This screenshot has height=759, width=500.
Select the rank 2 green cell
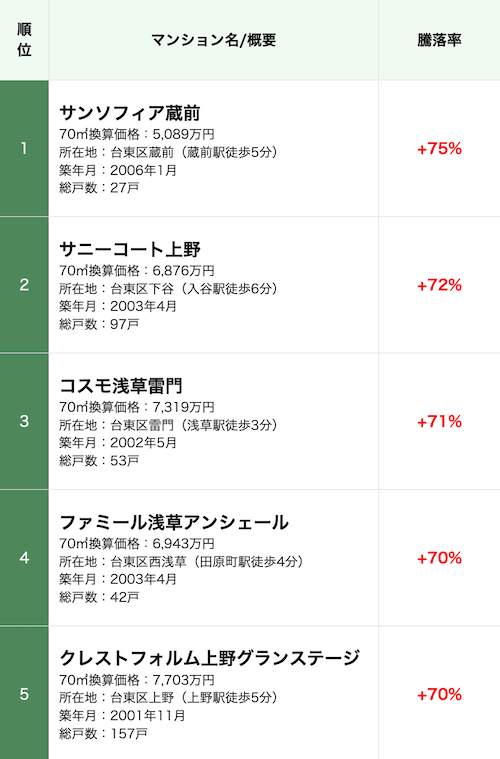click(x=24, y=285)
